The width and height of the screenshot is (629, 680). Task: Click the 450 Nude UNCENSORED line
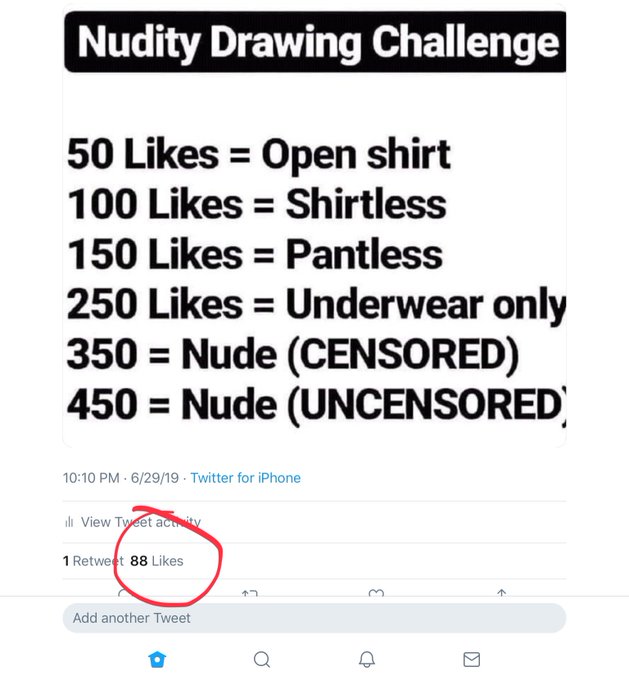point(317,404)
